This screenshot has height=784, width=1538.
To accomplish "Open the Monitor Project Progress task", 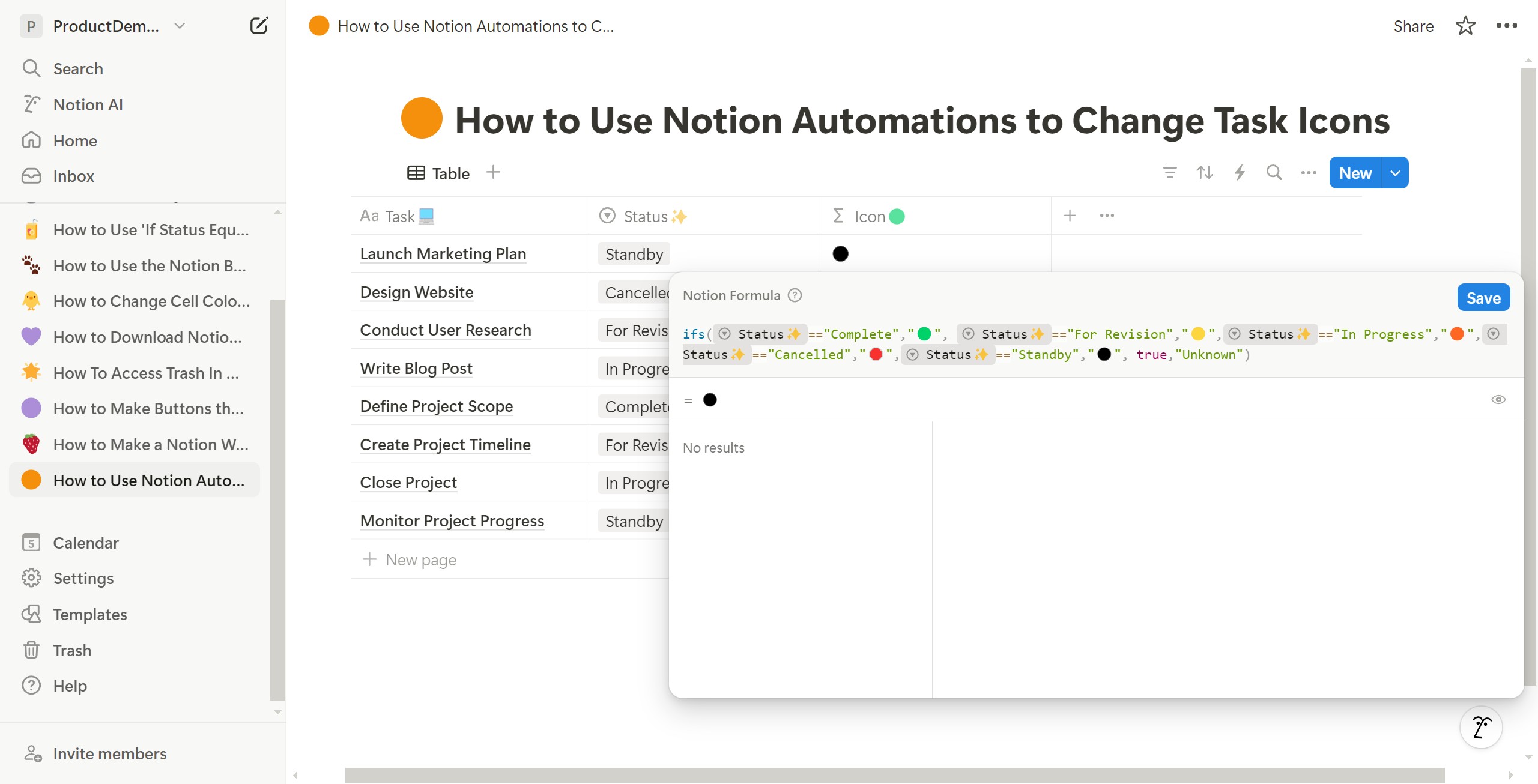I will point(452,521).
